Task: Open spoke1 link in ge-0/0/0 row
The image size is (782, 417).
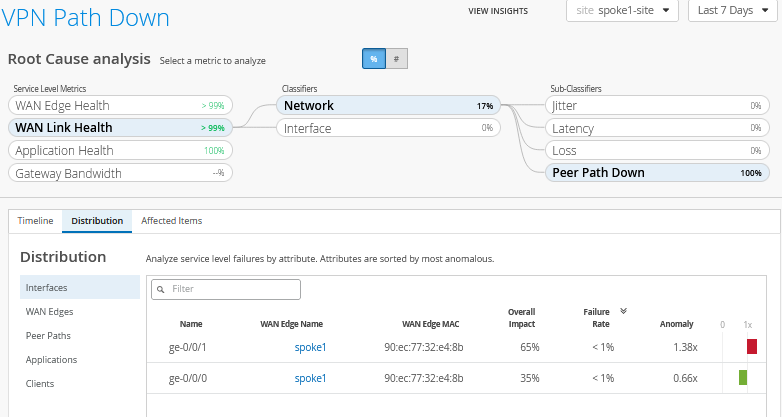Action: 310,378
